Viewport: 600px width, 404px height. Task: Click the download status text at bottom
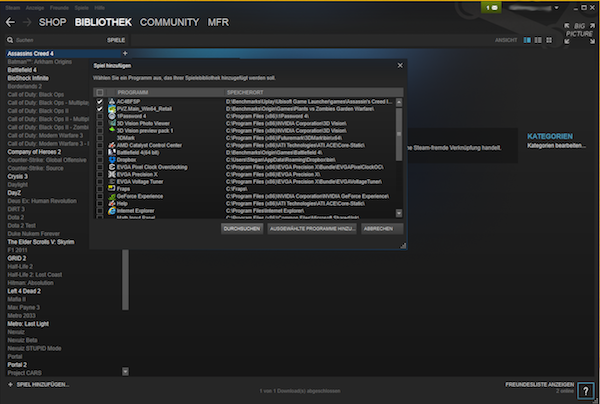(x=300, y=391)
